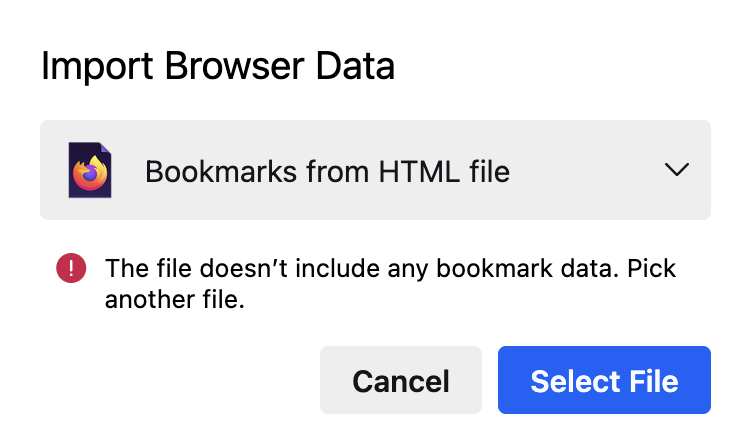This screenshot has height=448, width=746.
Task: Click the purple document icon with Firefox logo
Action: pyautogui.click(x=90, y=170)
